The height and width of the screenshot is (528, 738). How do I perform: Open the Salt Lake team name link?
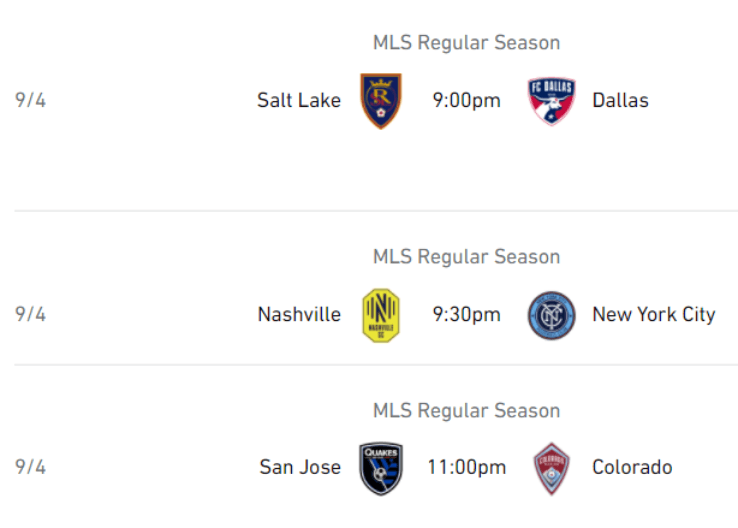pos(298,100)
